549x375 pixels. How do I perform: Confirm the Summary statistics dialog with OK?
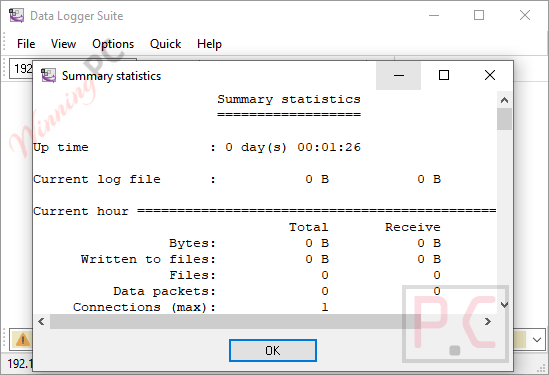point(273,350)
